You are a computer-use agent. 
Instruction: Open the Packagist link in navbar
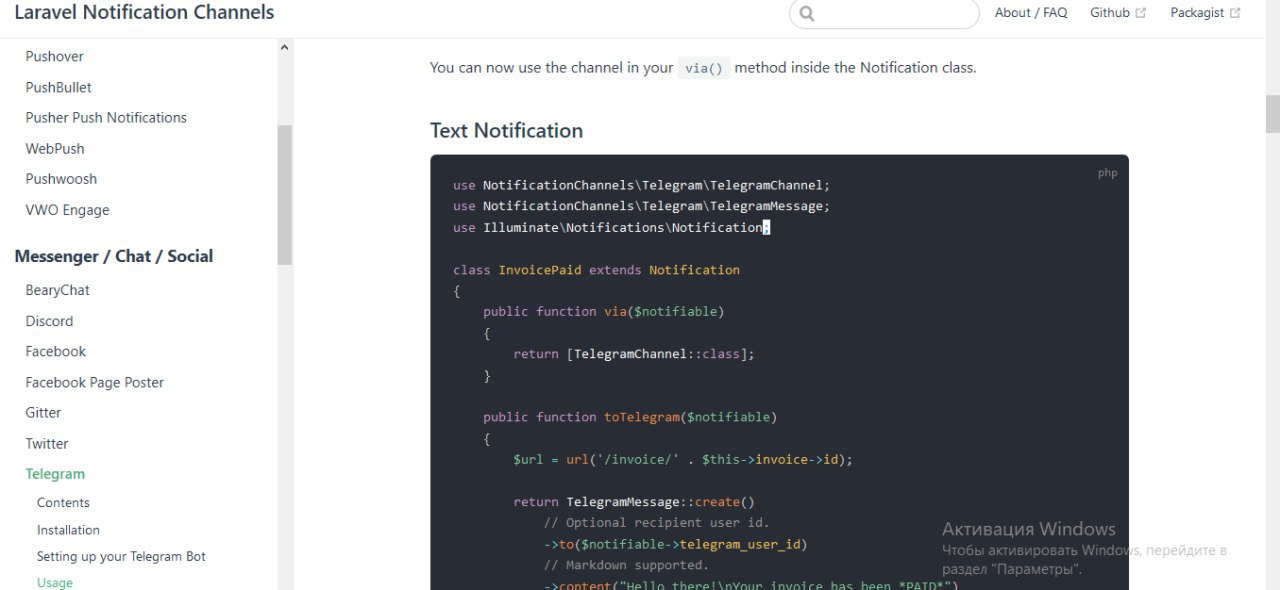(1197, 13)
